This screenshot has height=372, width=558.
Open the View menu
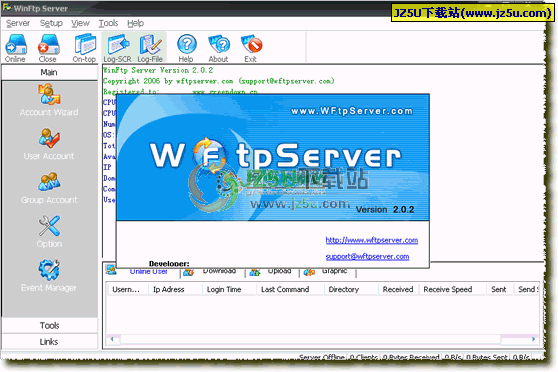click(80, 23)
